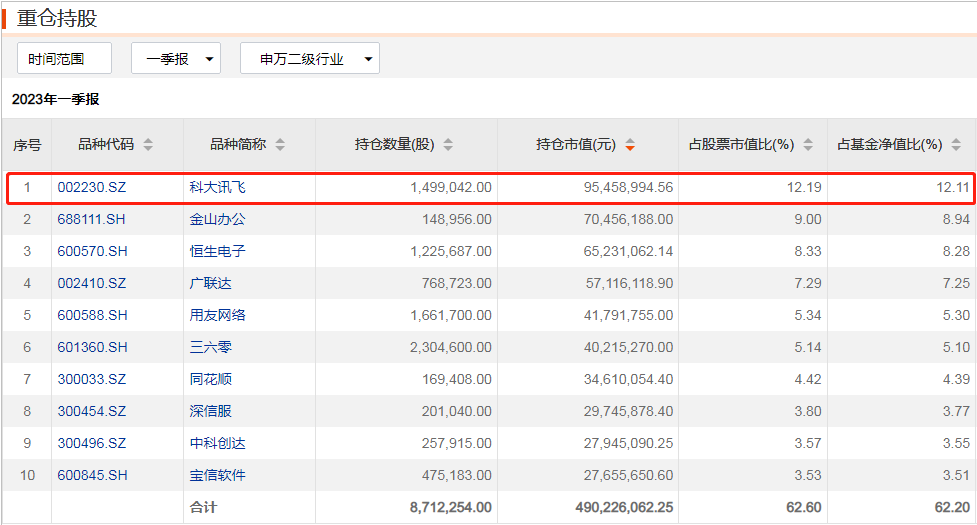Open the 中科创达 stock link
The height and width of the screenshot is (525, 977).
point(217,443)
